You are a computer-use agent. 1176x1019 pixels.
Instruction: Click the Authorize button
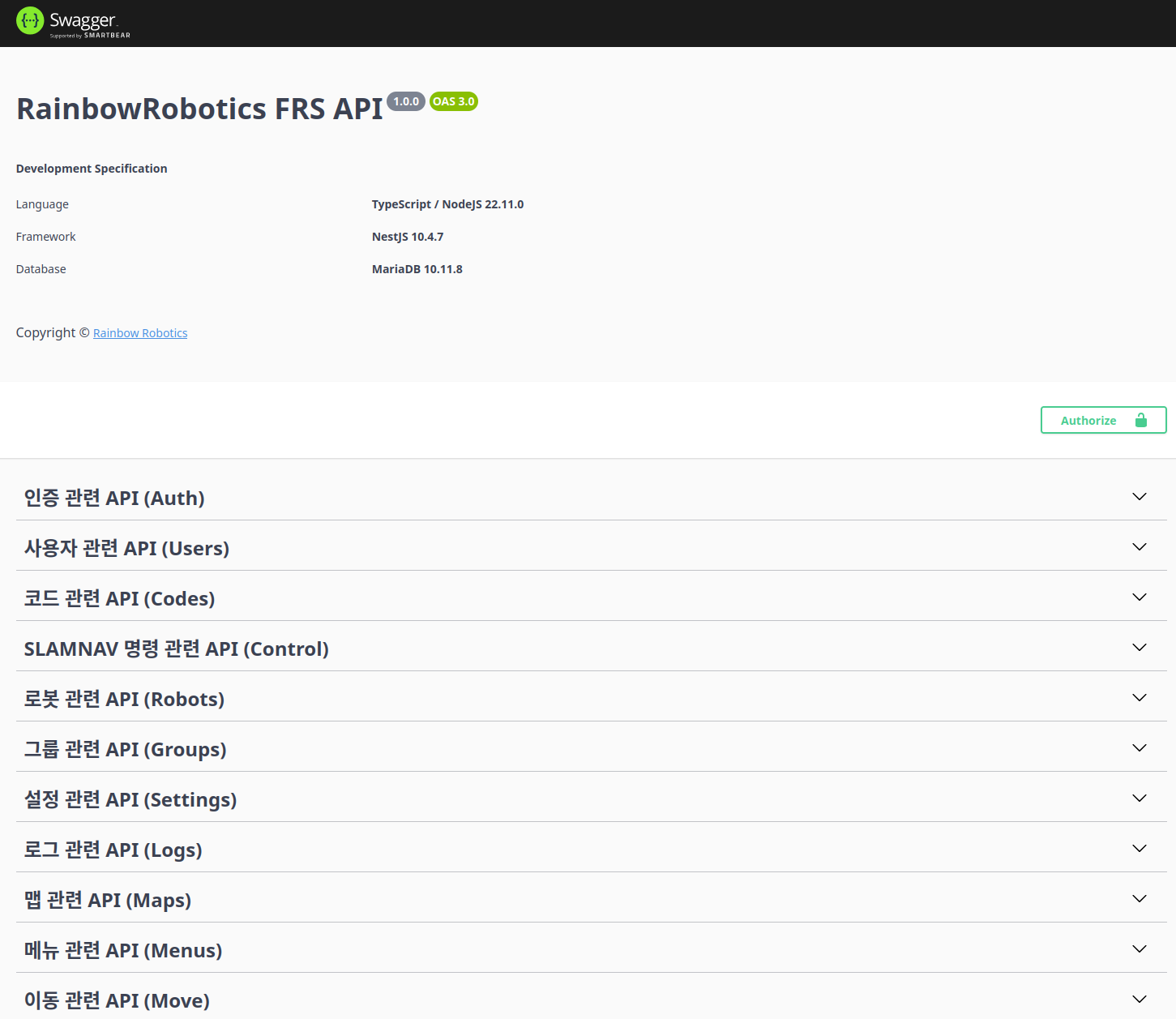pyautogui.click(x=1103, y=420)
